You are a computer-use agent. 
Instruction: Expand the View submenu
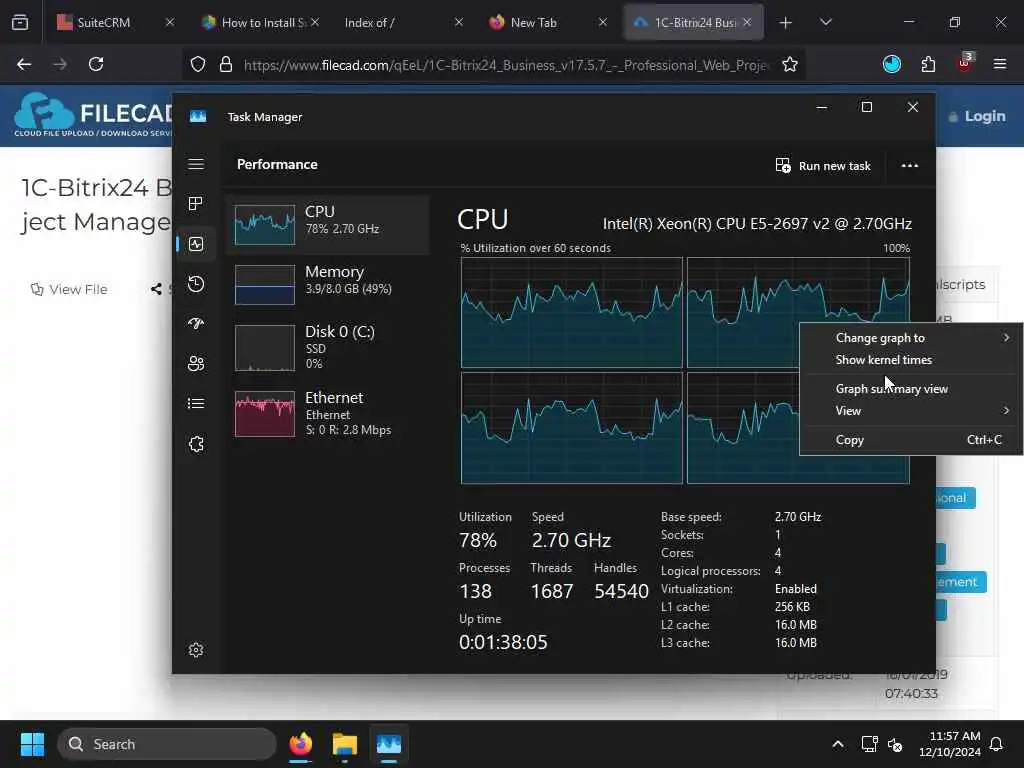click(x=911, y=411)
